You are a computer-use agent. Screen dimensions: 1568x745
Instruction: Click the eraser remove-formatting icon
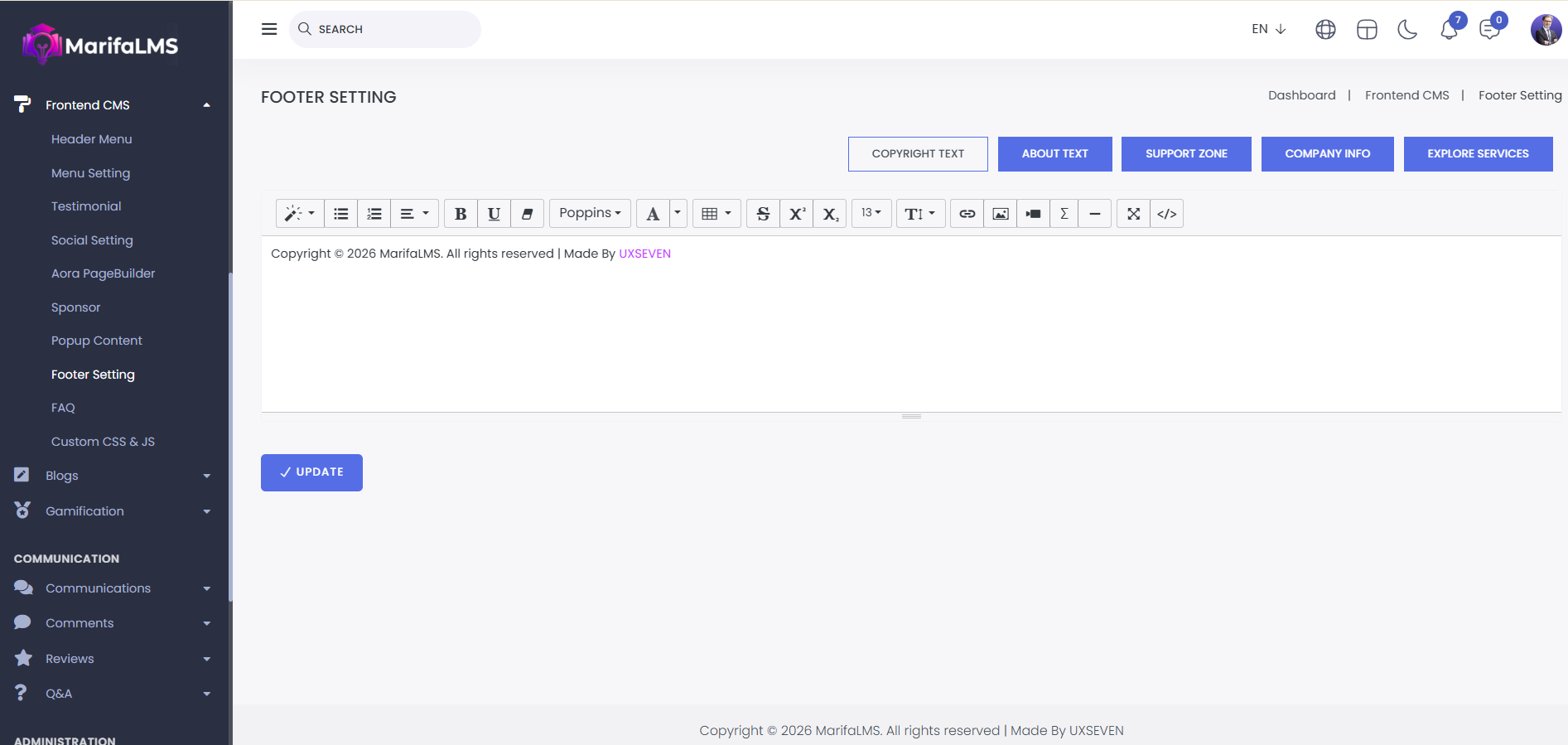(527, 214)
